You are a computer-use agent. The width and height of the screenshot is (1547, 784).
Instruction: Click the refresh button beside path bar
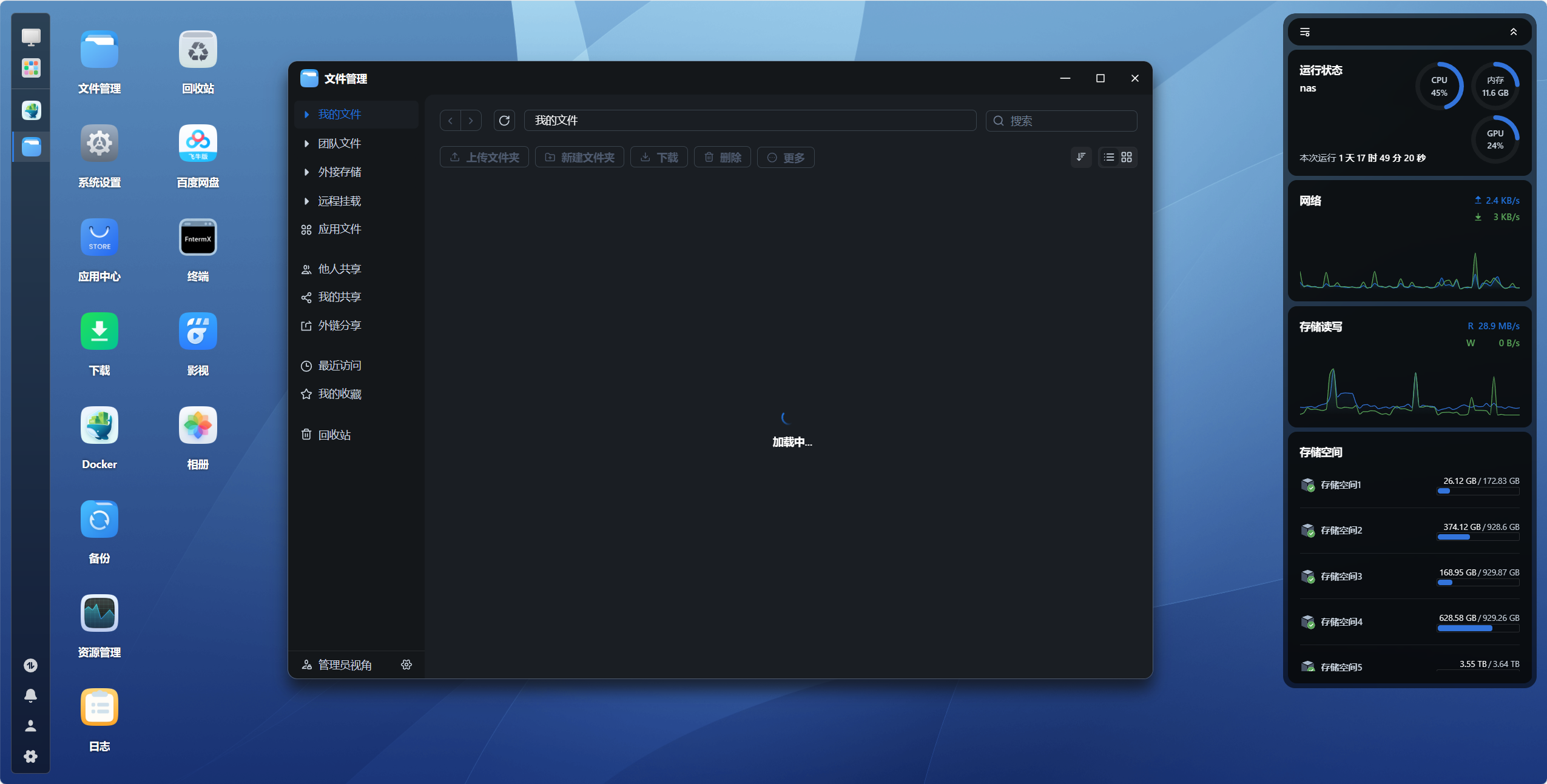(x=504, y=121)
